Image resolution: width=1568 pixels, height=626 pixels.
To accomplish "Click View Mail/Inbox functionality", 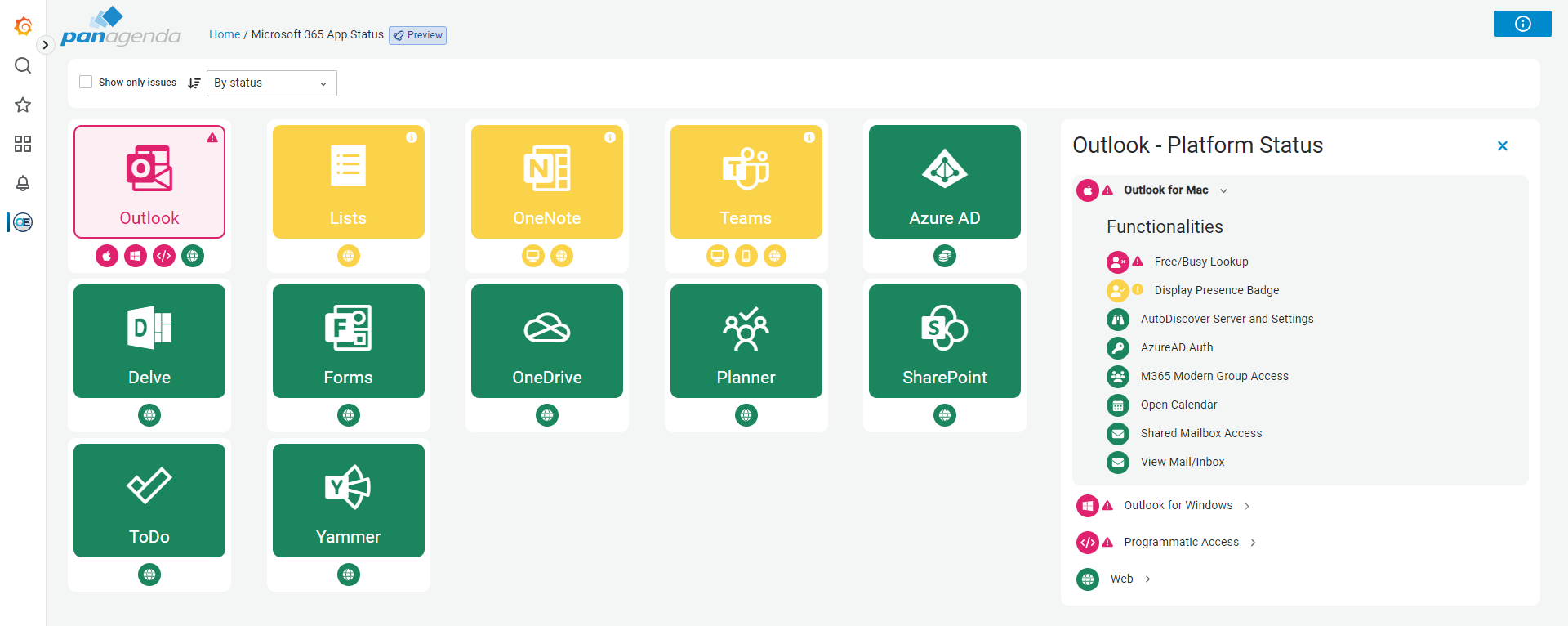I will click(x=1183, y=462).
